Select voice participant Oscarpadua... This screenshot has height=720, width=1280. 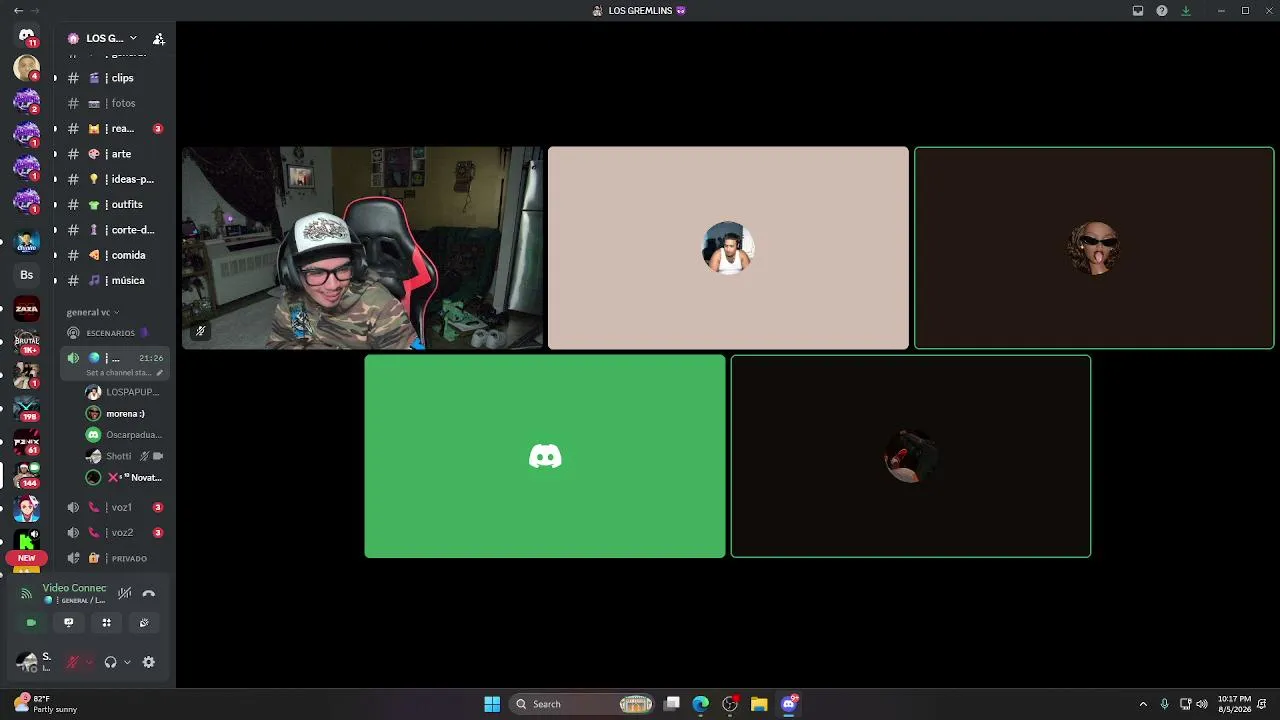[124, 435]
